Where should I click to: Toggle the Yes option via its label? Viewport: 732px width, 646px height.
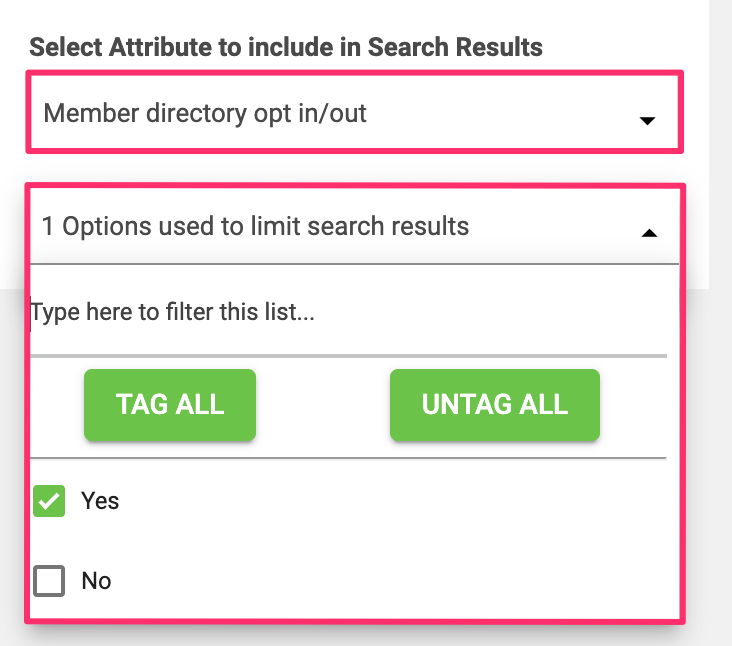coord(100,501)
